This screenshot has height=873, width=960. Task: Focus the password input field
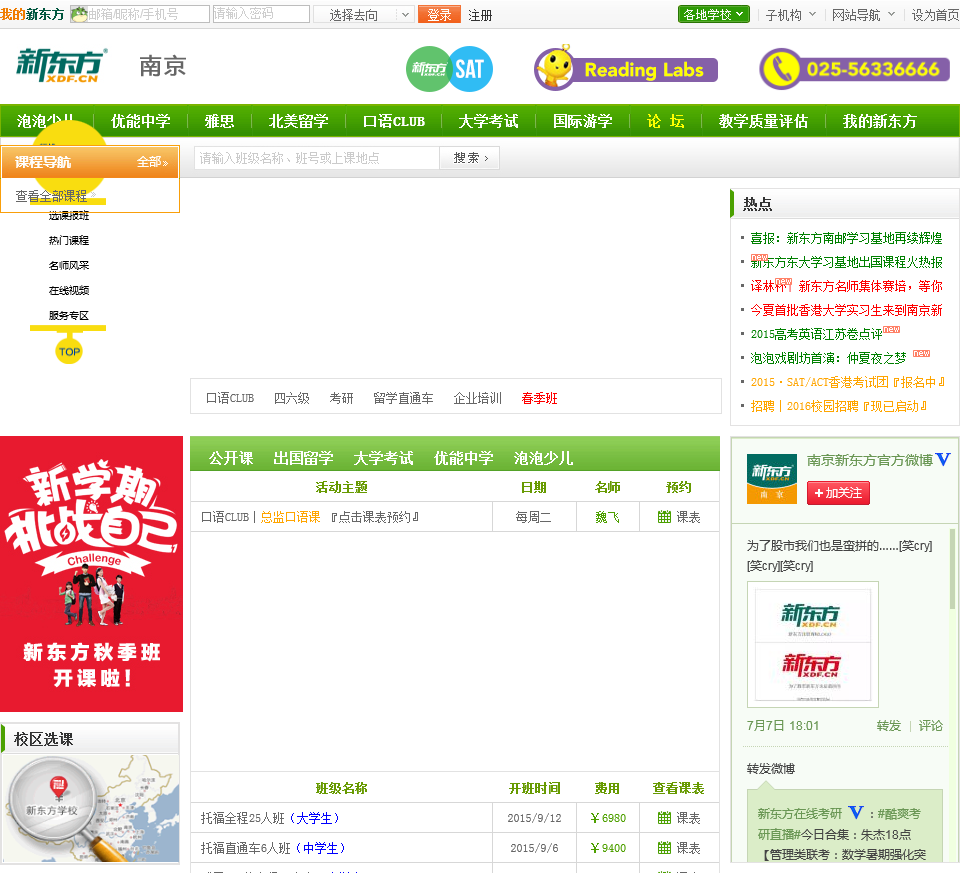pos(261,14)
